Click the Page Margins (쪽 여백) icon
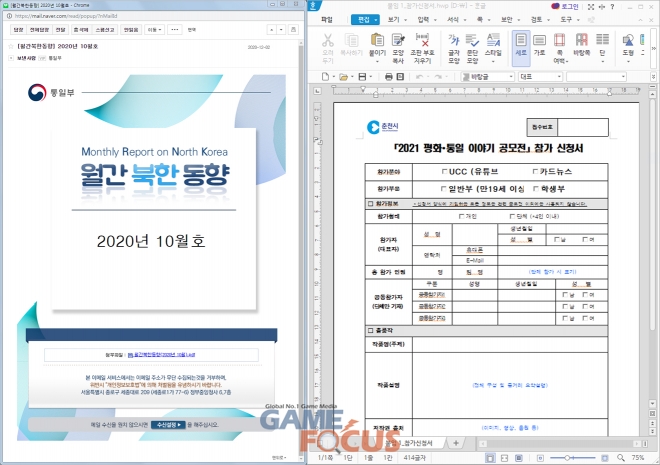Screen dimensions: 660x465 coord(560,44)
